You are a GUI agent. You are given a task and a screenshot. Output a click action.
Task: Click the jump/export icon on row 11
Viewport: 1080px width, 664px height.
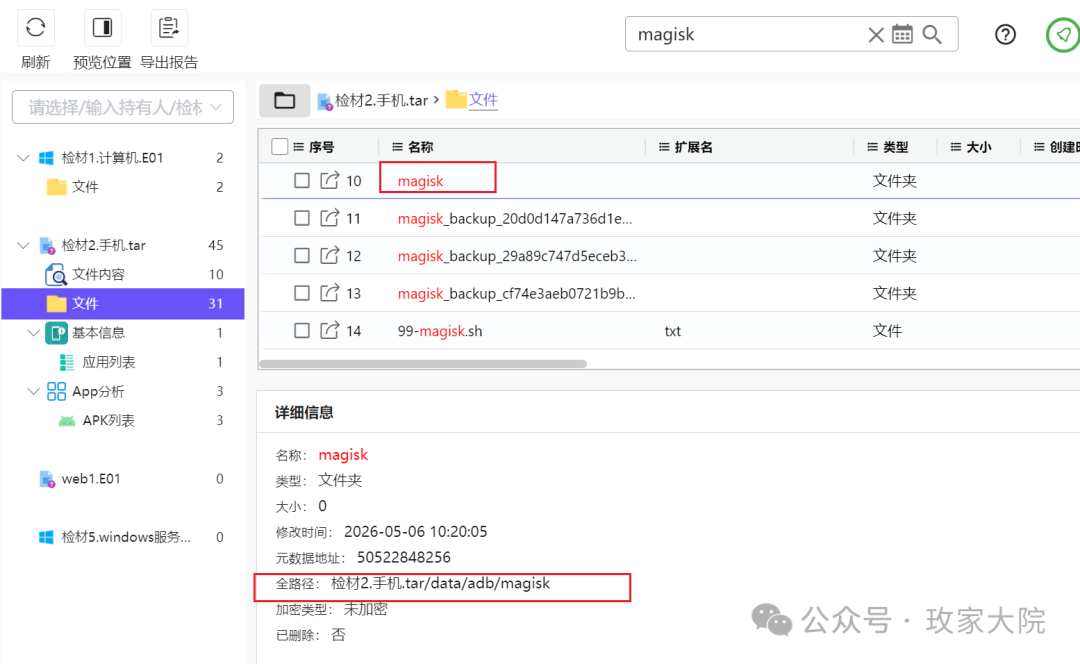pos(329,218)
